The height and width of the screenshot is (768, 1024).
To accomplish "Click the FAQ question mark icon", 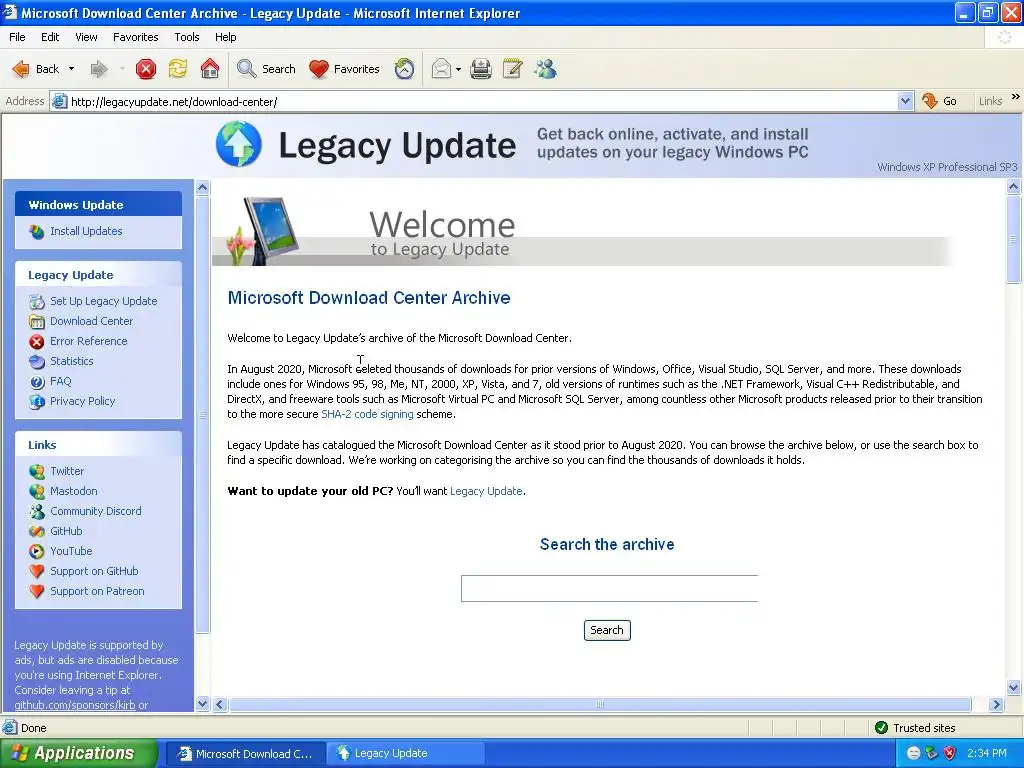I will (37, 381).
